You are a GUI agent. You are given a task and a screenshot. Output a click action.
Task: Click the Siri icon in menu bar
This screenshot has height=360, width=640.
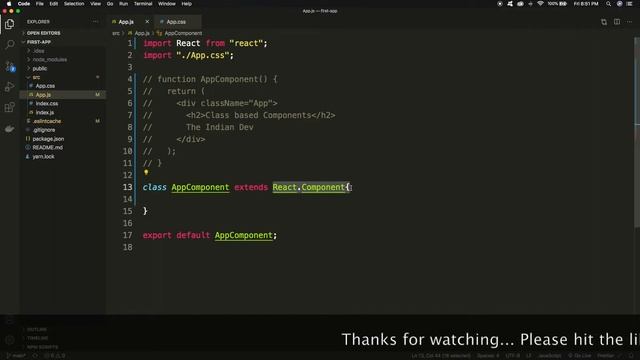coord(619,4)
